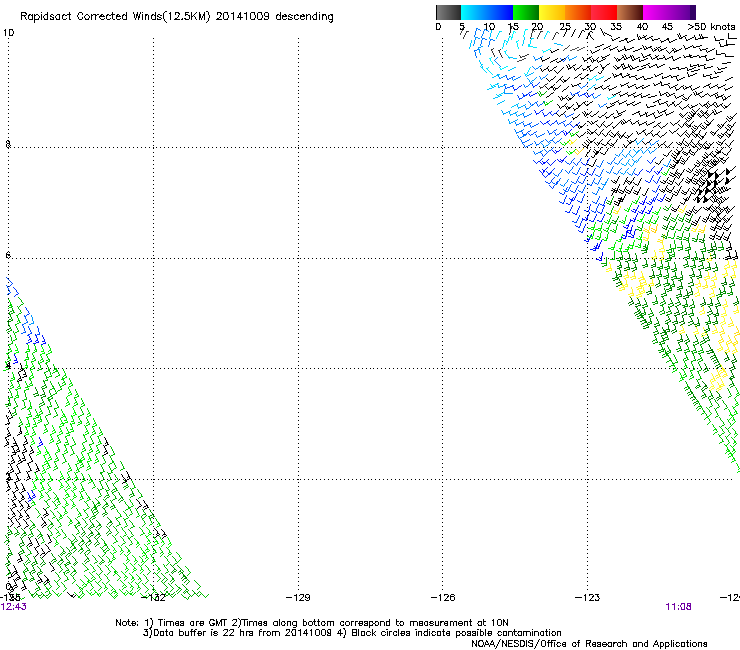Click the '40' value under the color bar
740x650 pixels.
(642, 26)
